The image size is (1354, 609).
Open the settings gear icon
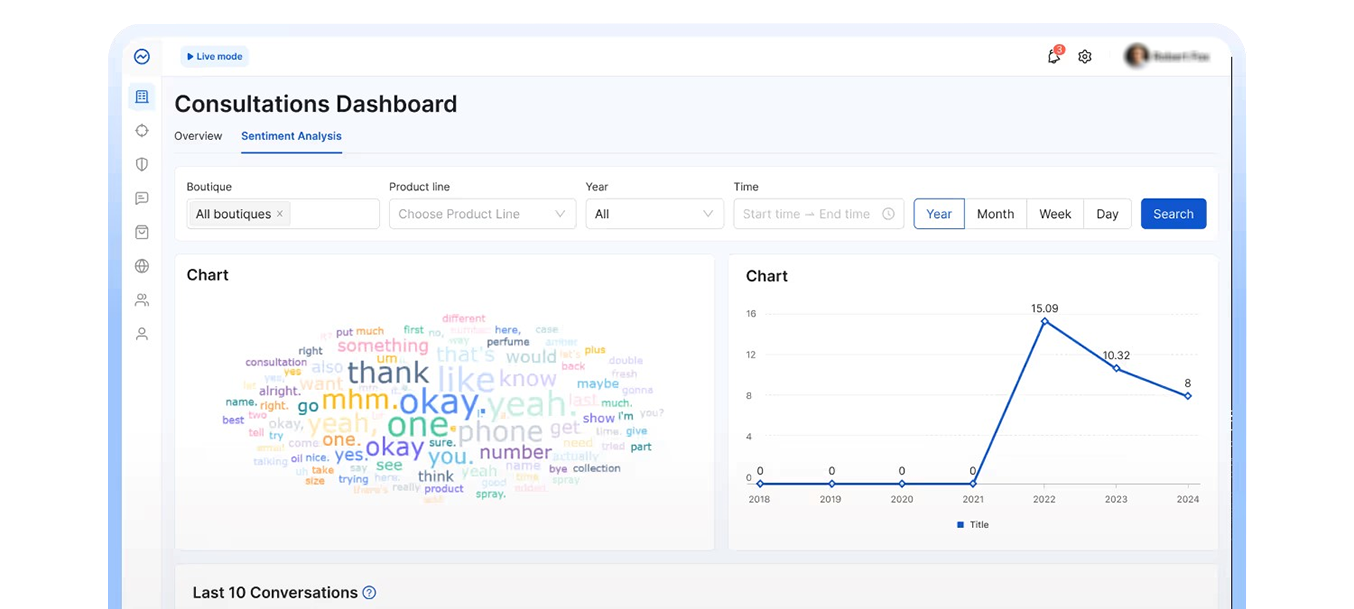click(x=1085, y=57)
